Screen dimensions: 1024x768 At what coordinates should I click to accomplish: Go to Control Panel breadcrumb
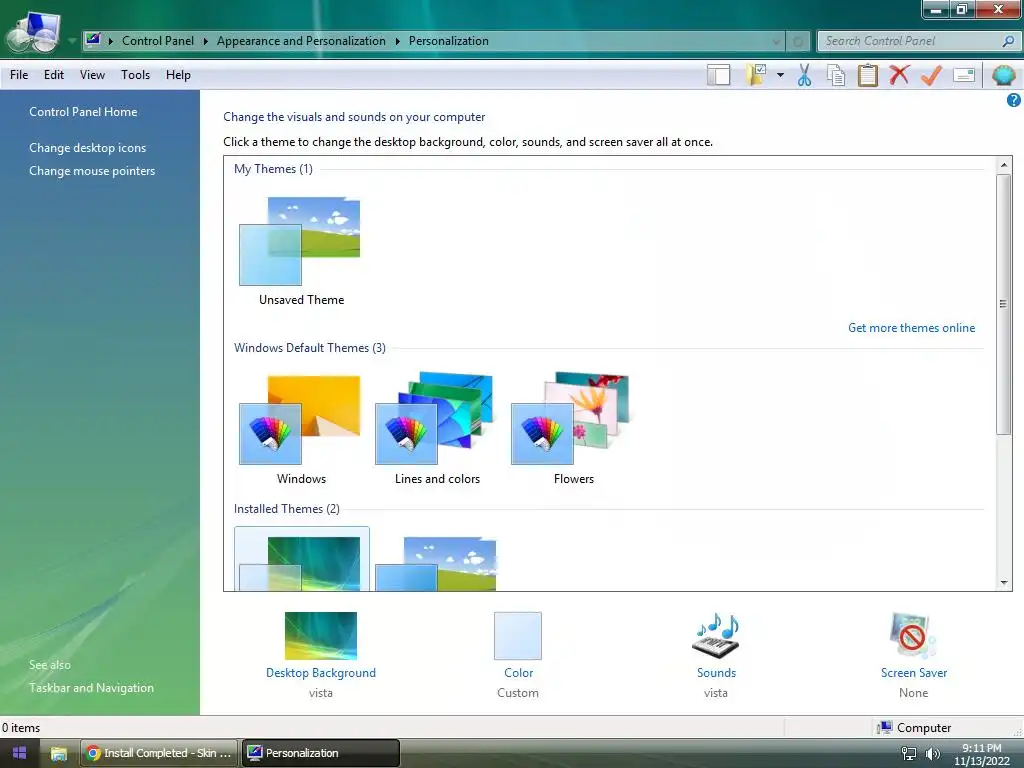pyautogui.click(x=158, y=41)
